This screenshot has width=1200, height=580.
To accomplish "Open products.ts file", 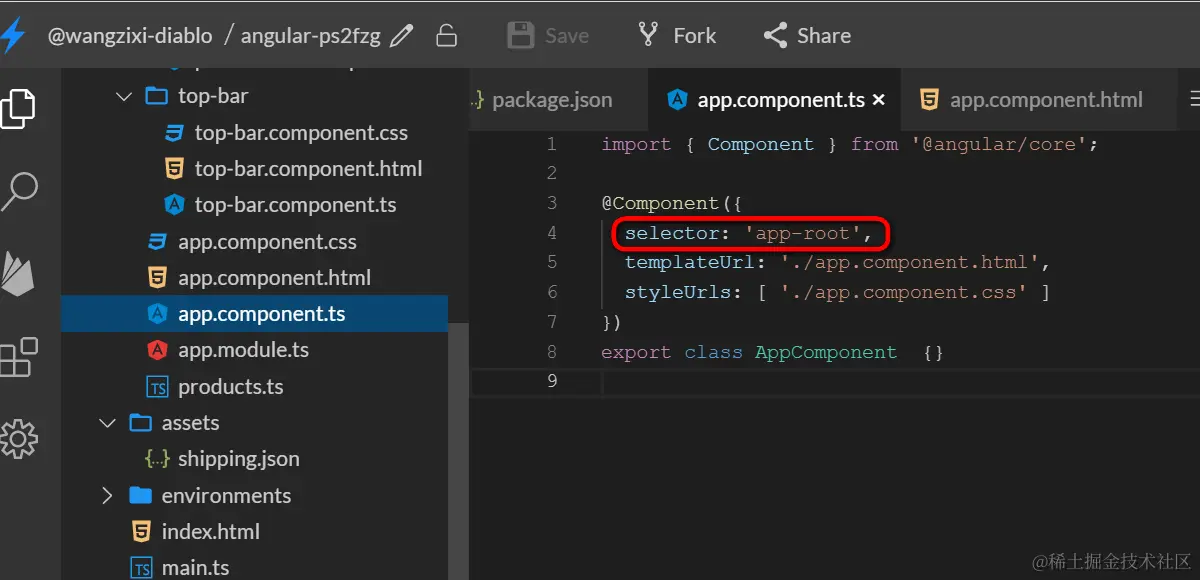I will click(230, 387).
